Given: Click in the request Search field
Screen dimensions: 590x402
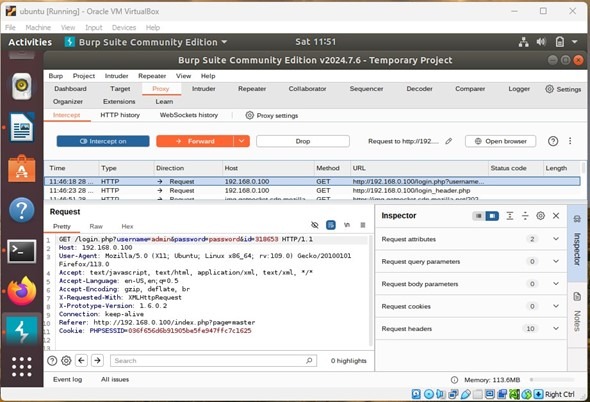Looking at the screenshot, I should [x=209, y=361].
